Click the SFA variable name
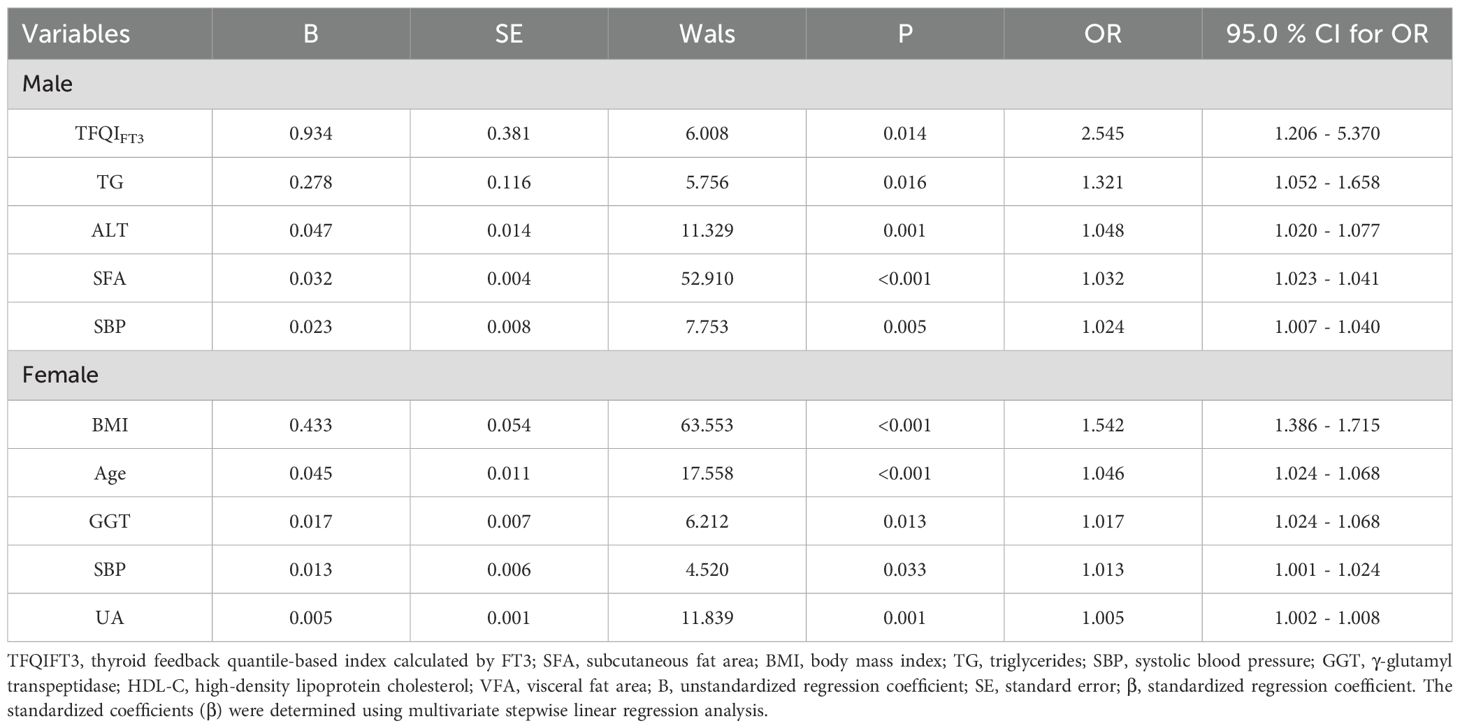1460x728 pixels. tap(110, 279)
